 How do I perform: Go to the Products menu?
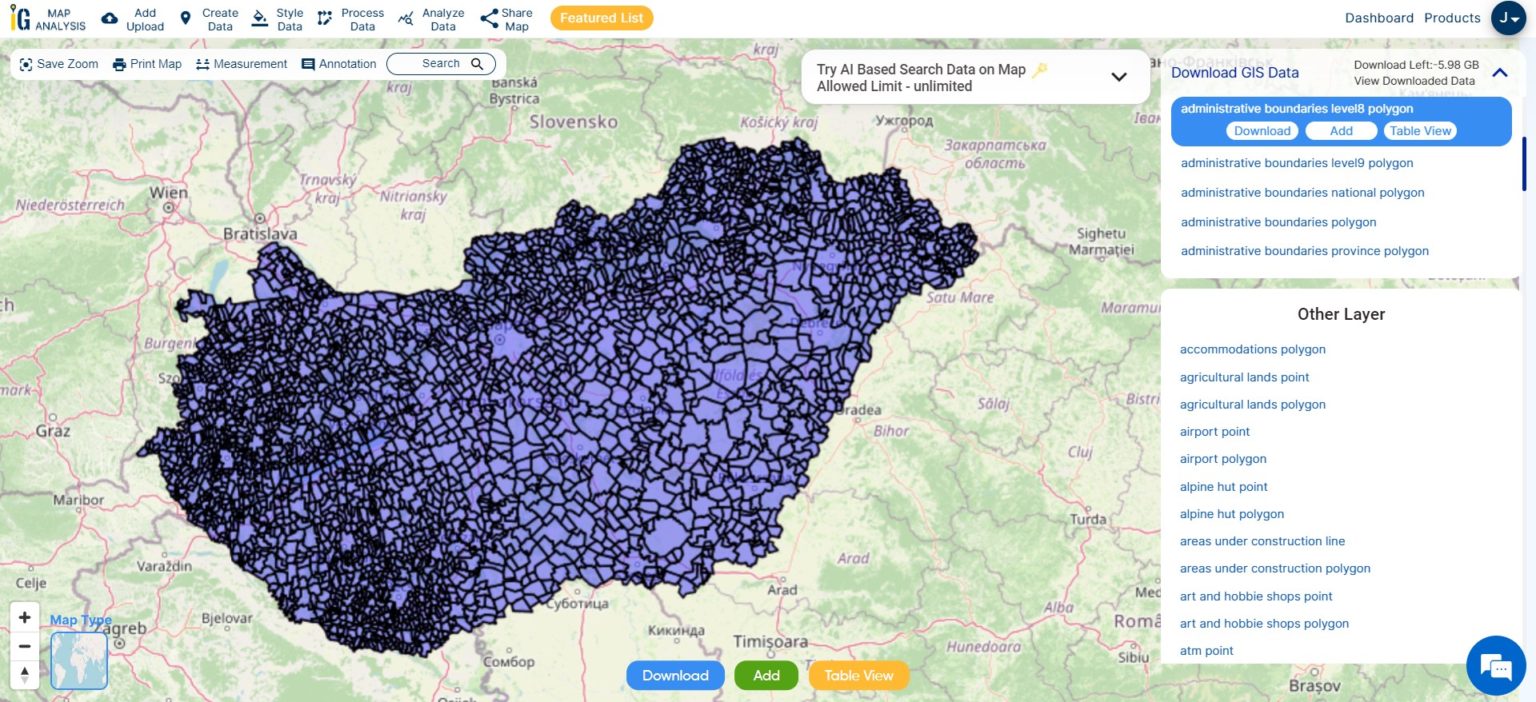(1451, 18)
